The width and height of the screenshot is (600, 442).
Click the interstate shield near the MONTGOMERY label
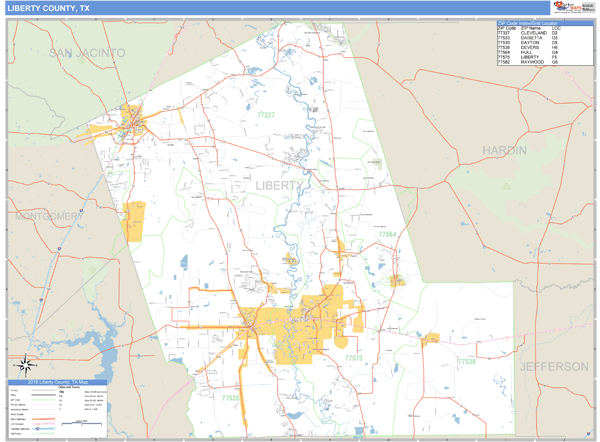pos(82,210)
